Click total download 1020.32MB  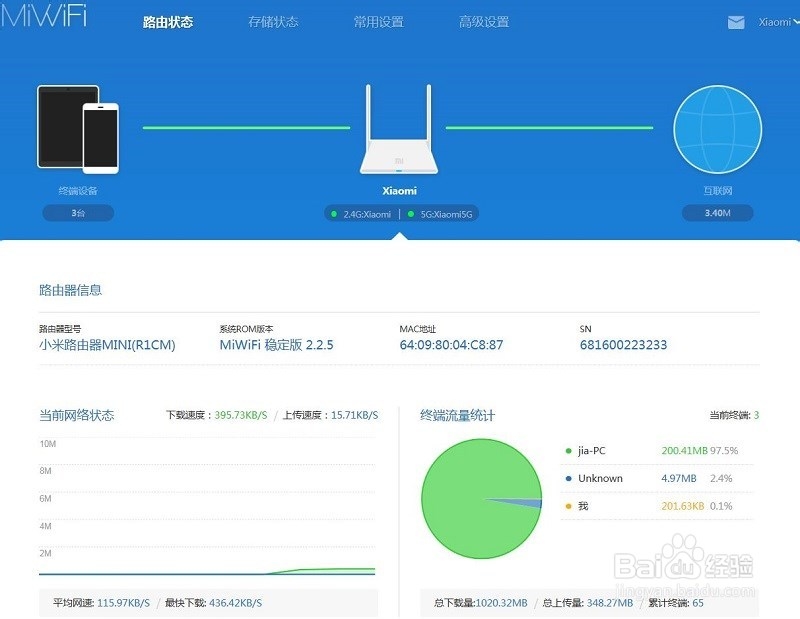pyautogui.click(x=501, y=603)
